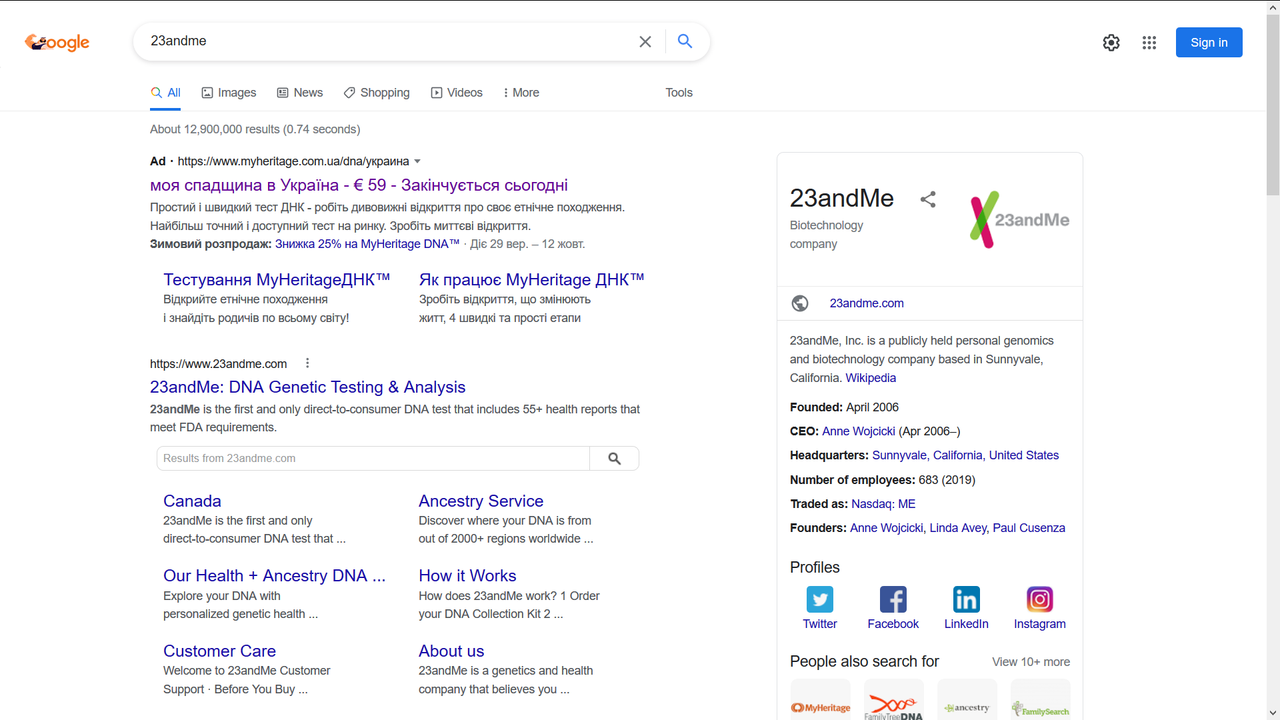Click founder Linda Avey link
This screenshot has height=720, width=1280.
958,528
